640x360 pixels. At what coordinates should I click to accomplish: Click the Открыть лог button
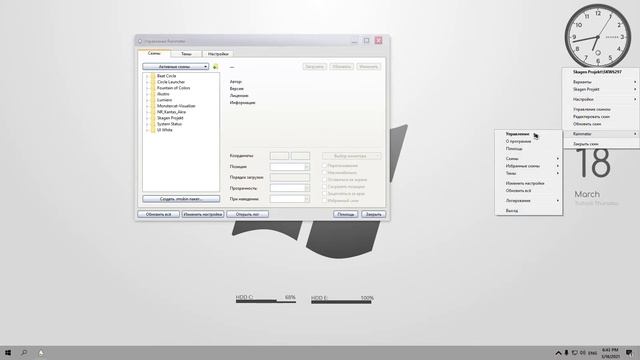[x=247, y=214]
